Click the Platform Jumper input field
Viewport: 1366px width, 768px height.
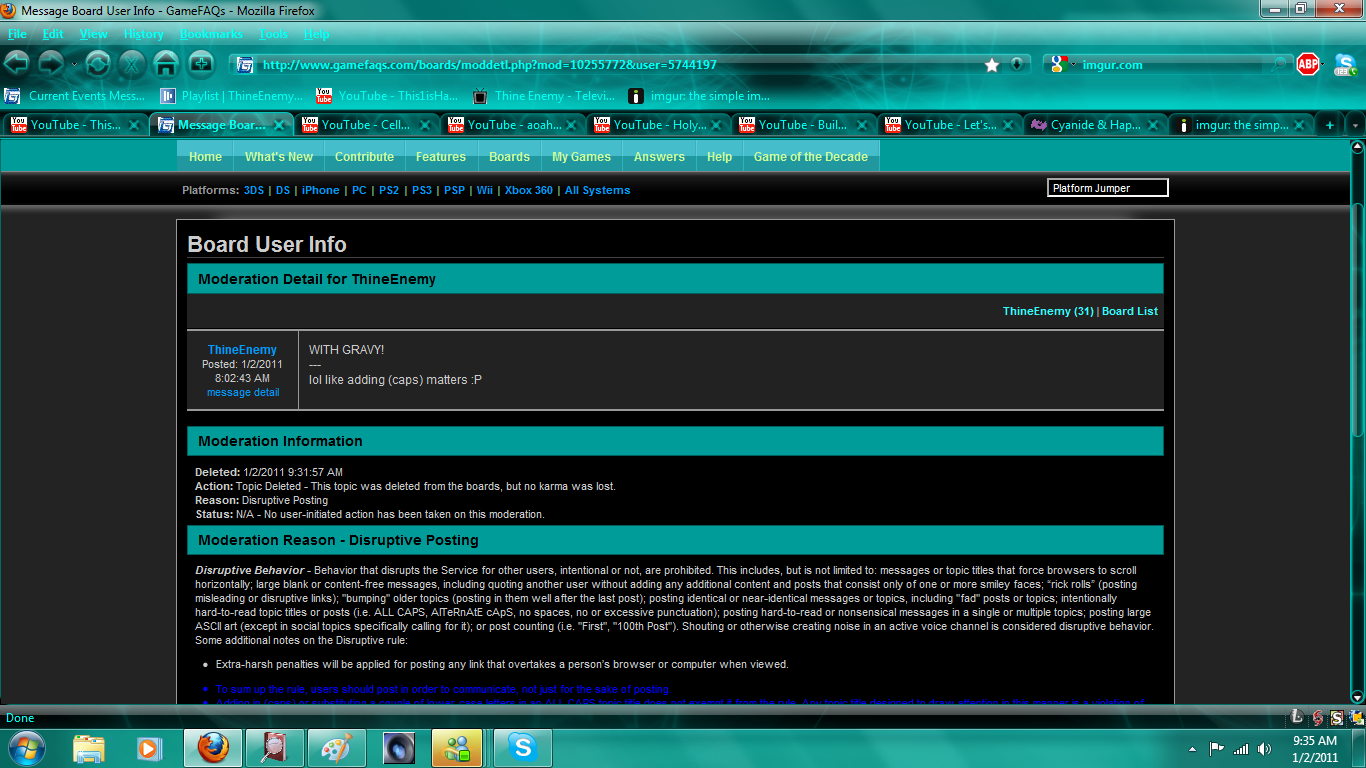point(1107,188)
